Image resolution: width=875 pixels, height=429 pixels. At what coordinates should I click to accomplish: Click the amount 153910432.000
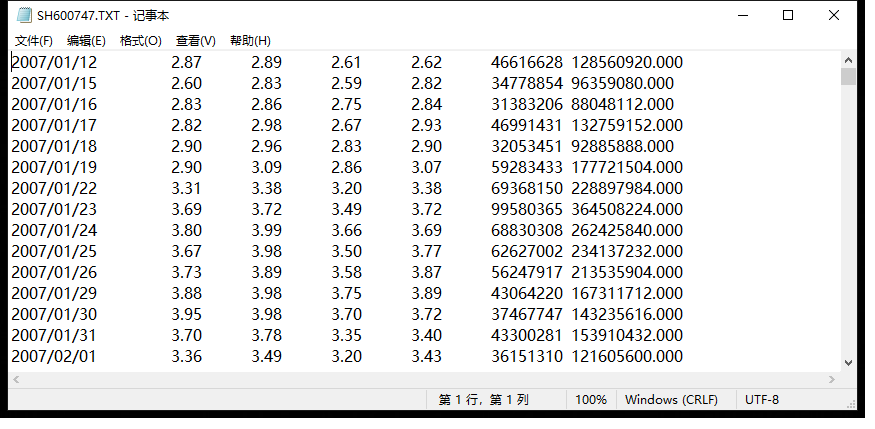pos(627,335)
